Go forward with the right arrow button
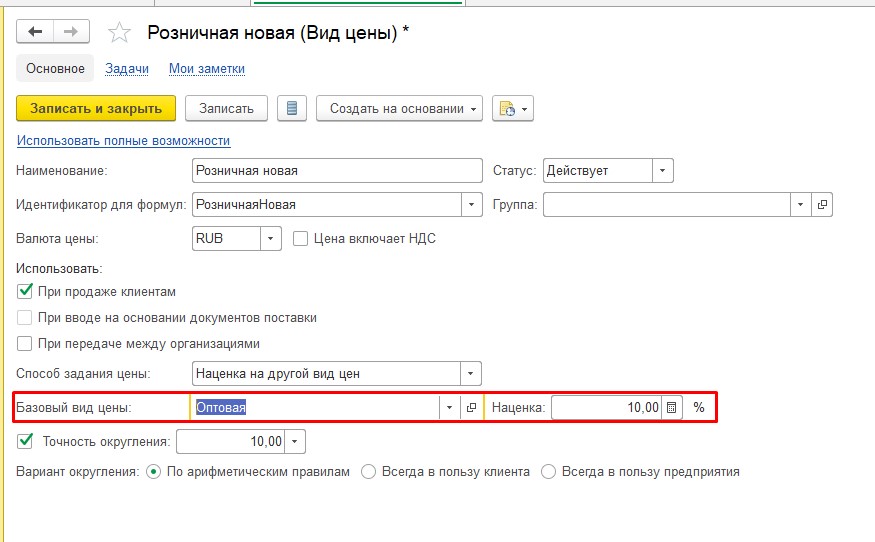The image size is (875, 542). click(x=71, y=32)
